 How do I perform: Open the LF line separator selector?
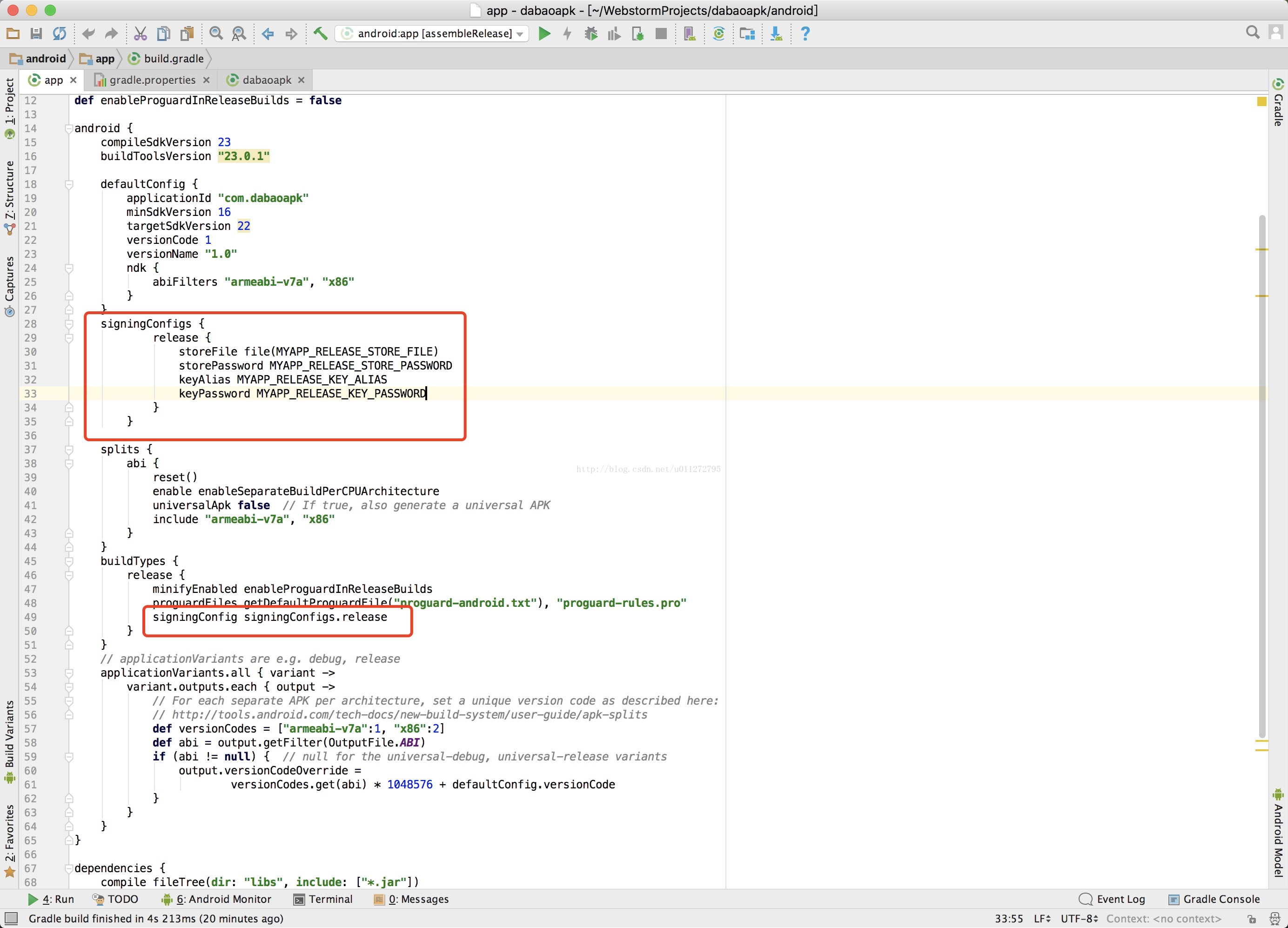[x=1042, y=918]
